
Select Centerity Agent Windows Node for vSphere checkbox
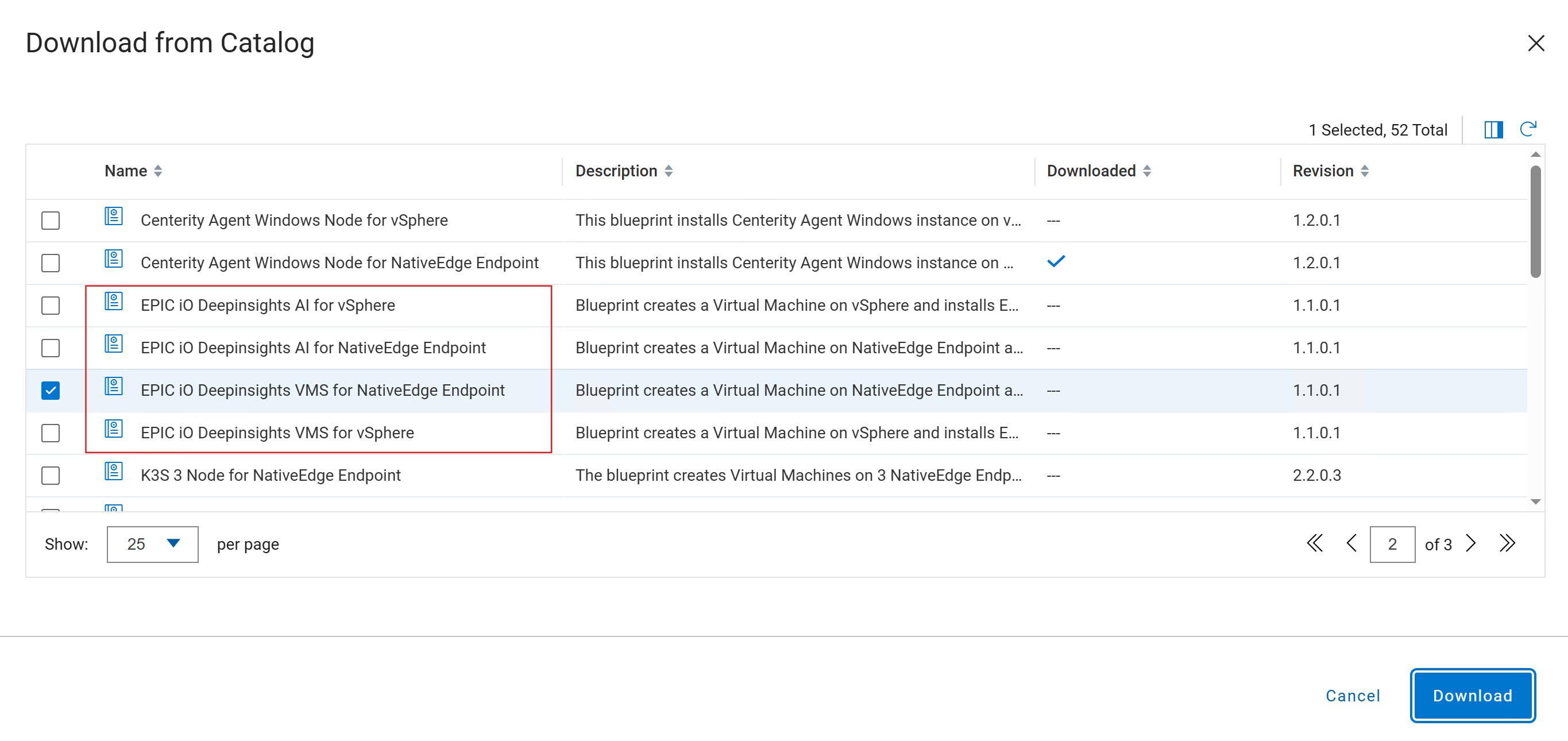tap(51, 221)
